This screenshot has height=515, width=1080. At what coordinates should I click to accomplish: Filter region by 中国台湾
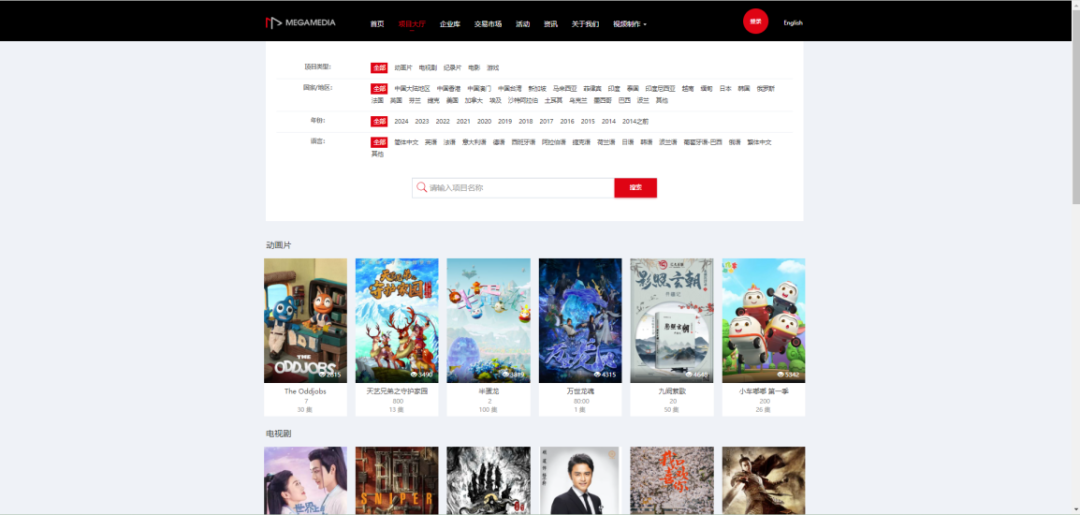tap(510, 88)
